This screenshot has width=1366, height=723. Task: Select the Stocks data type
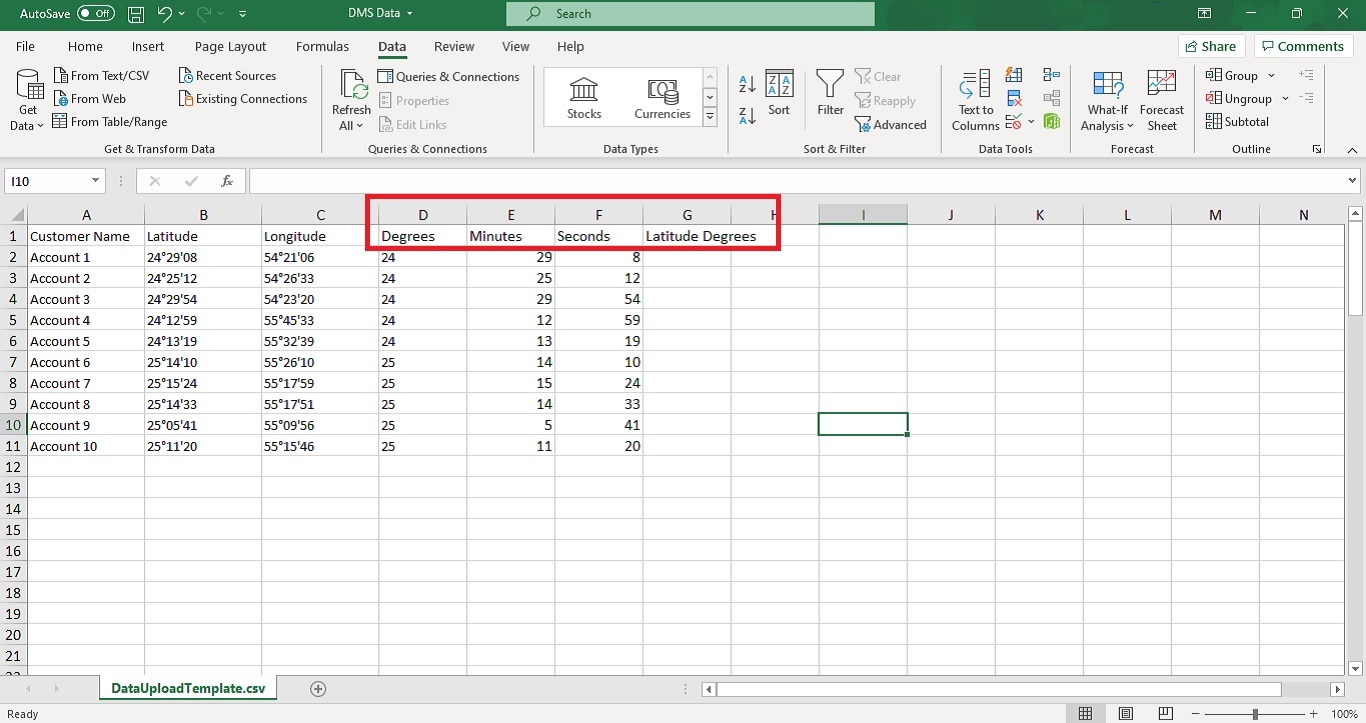(x=583, y=97)
